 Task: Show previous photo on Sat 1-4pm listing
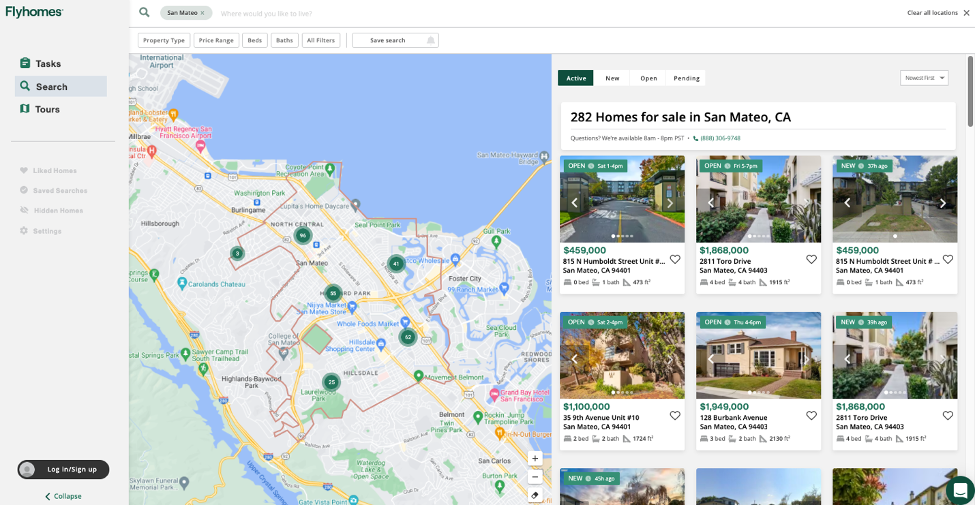(574, 203)
